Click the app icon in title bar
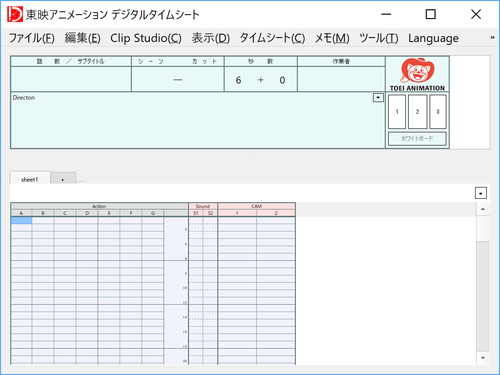The height and width of the screenshot is (375, 500). click(15, 14)
